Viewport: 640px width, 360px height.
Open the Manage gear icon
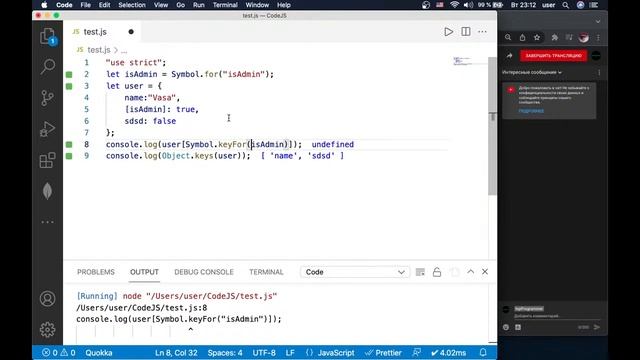[x=47, y=329]
